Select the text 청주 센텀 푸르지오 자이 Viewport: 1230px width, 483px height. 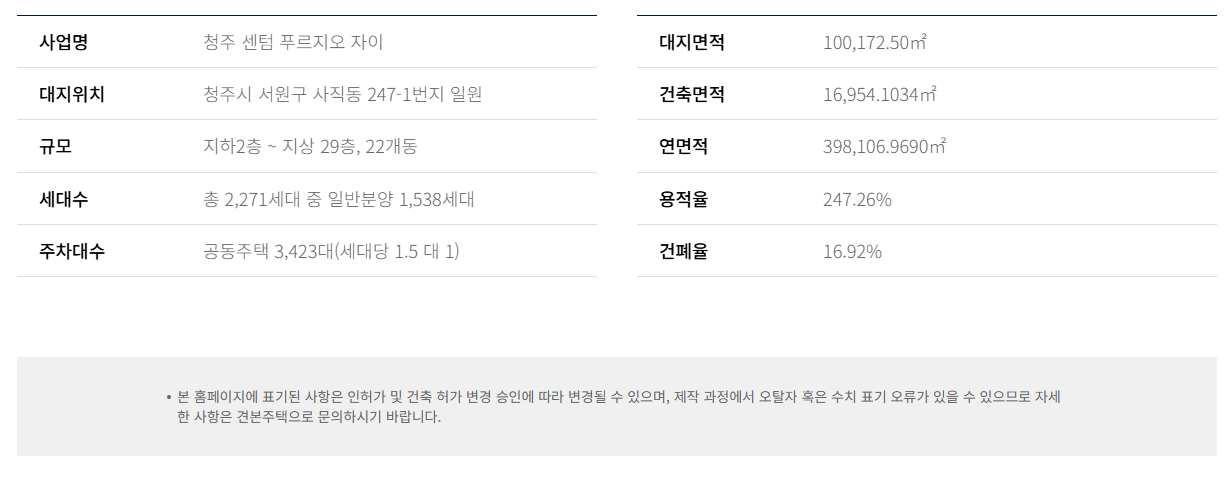tap(293, 42)
